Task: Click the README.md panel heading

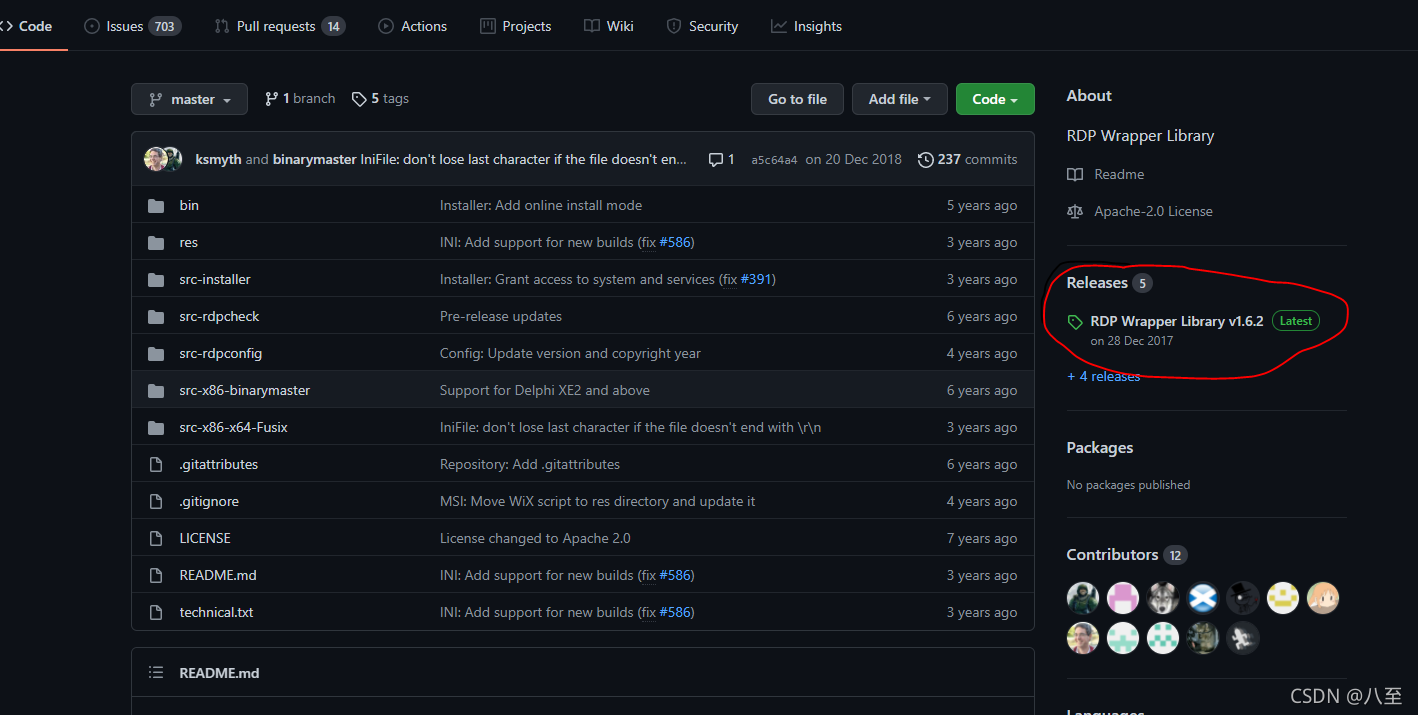Action: point(219,673)
